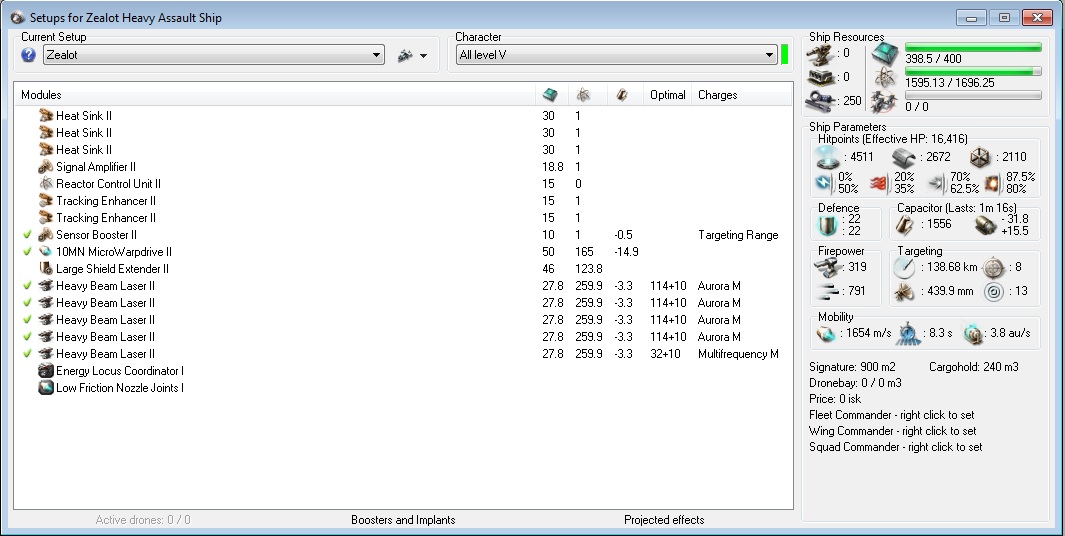Click the blue help question mark icon
This screenshot has width=1065, height=536.
tap(28, 55)
